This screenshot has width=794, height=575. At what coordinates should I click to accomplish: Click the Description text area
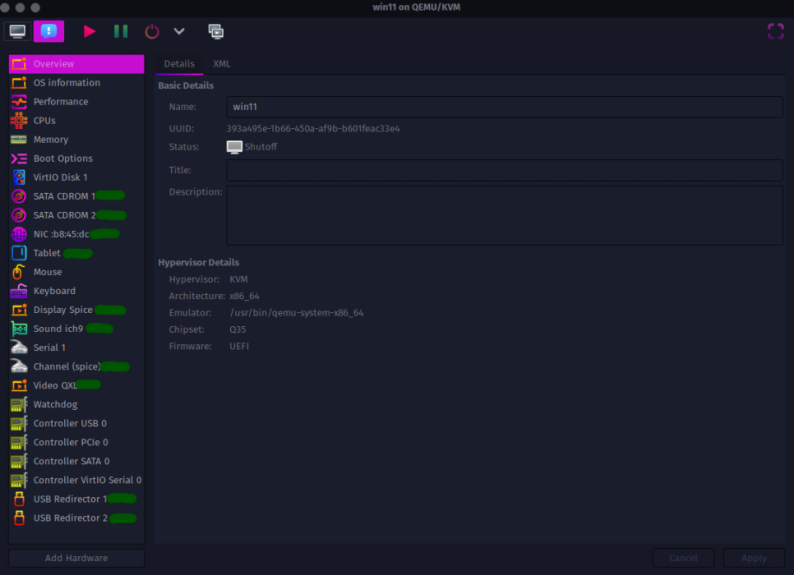tap(504, 216)
